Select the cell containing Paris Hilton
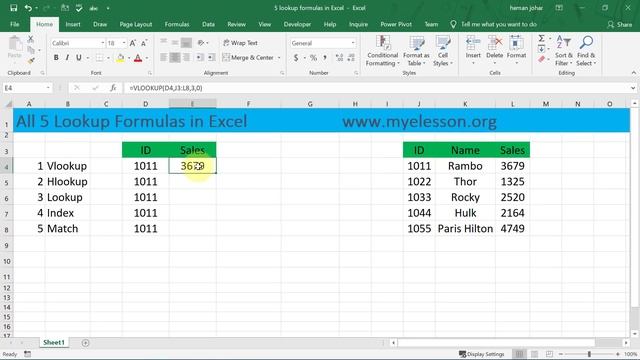Viewport: 640px width, 360px height. [x=465, y=229]
